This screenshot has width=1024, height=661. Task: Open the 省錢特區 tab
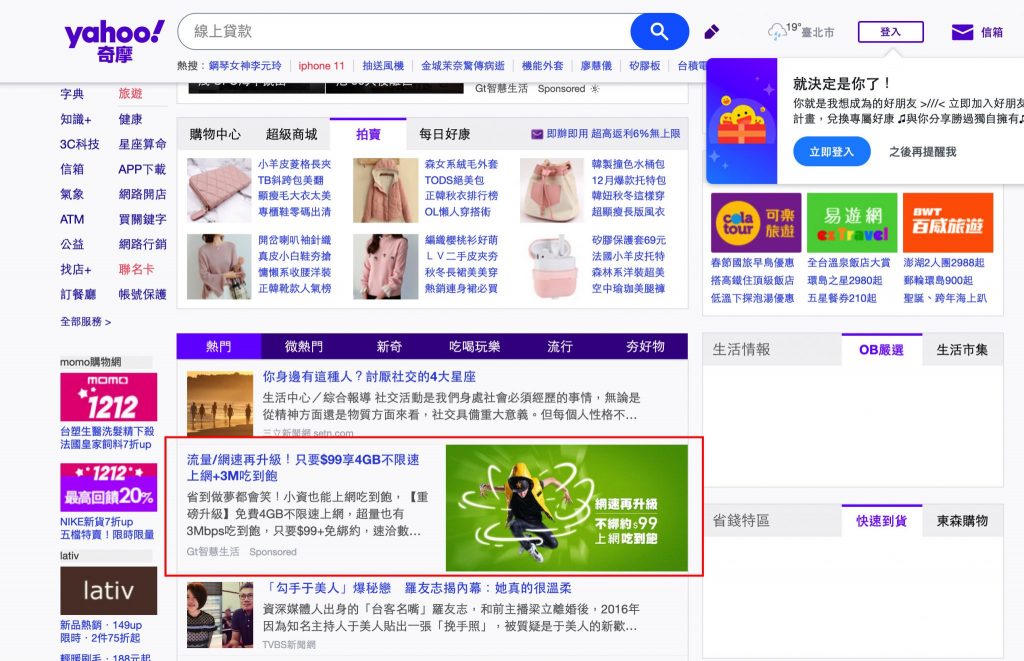pyautogui.click(x=741, y=521)
